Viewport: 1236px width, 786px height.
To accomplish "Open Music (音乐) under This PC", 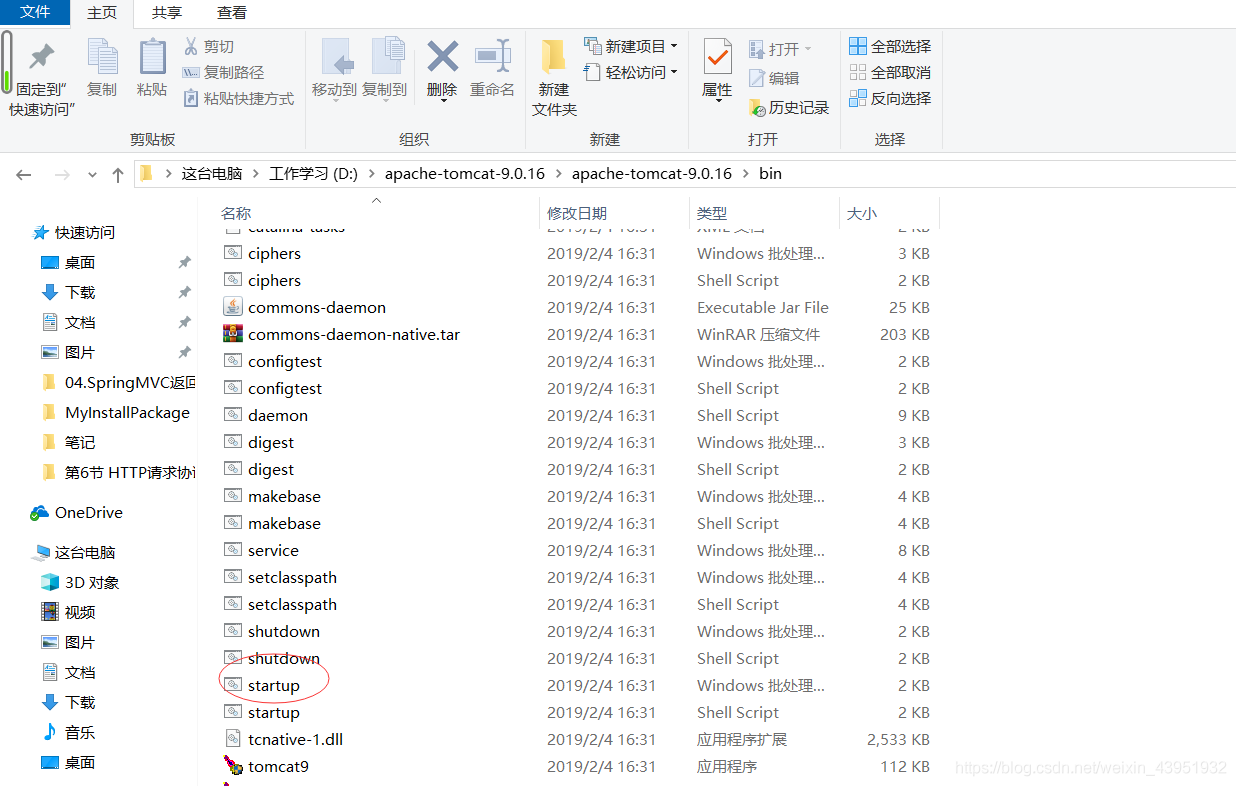I will pyautogui.click(x=68, y=732).
